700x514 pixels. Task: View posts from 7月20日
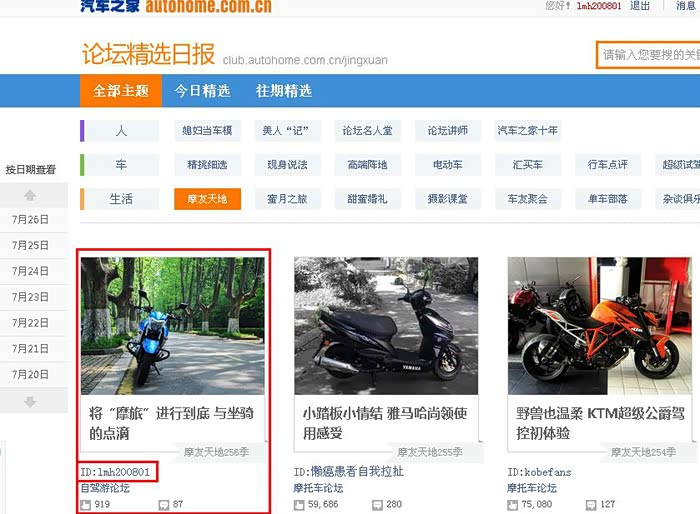(30, 375)
